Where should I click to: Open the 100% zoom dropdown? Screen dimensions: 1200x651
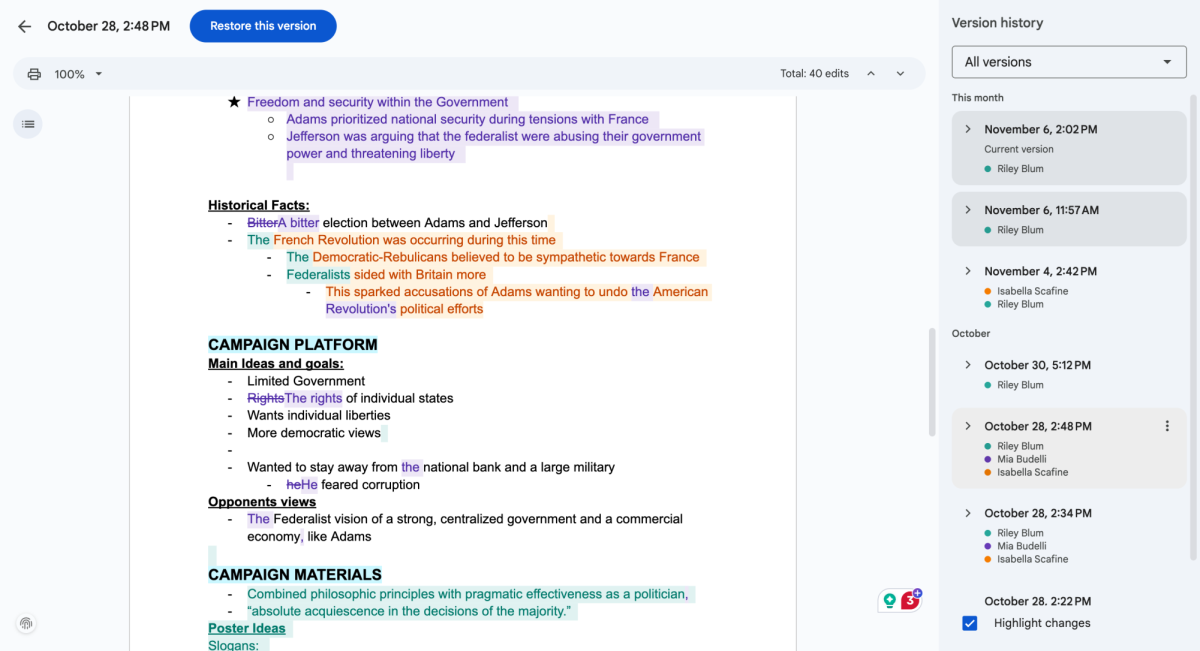78,74
